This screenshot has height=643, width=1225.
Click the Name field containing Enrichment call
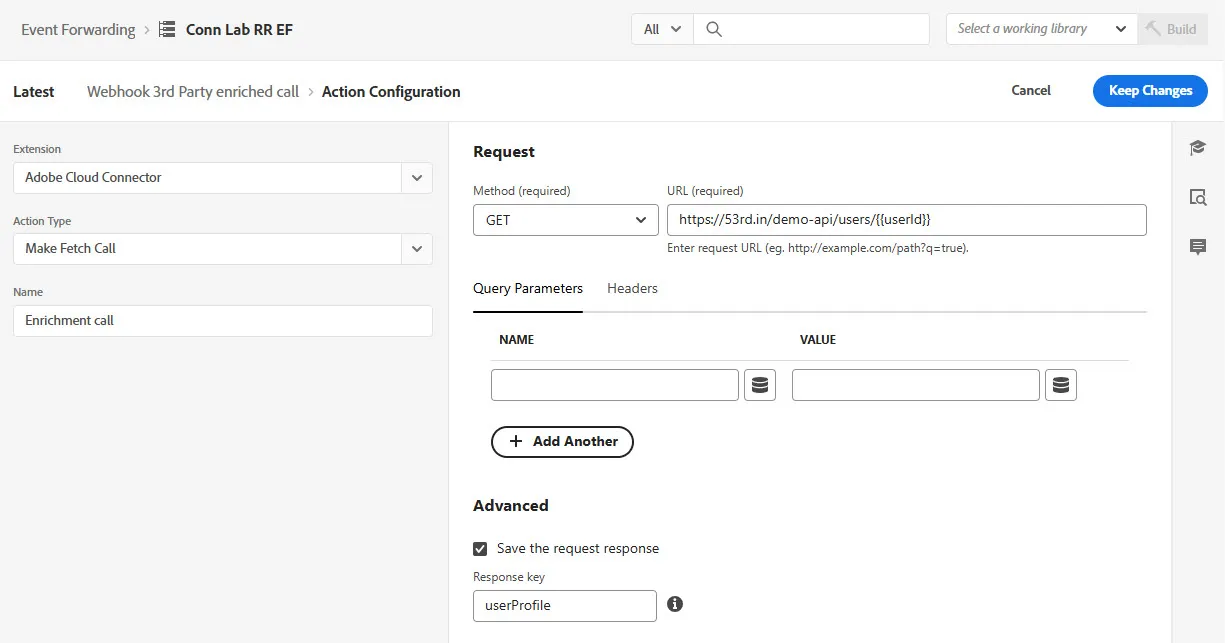[223, 321]
